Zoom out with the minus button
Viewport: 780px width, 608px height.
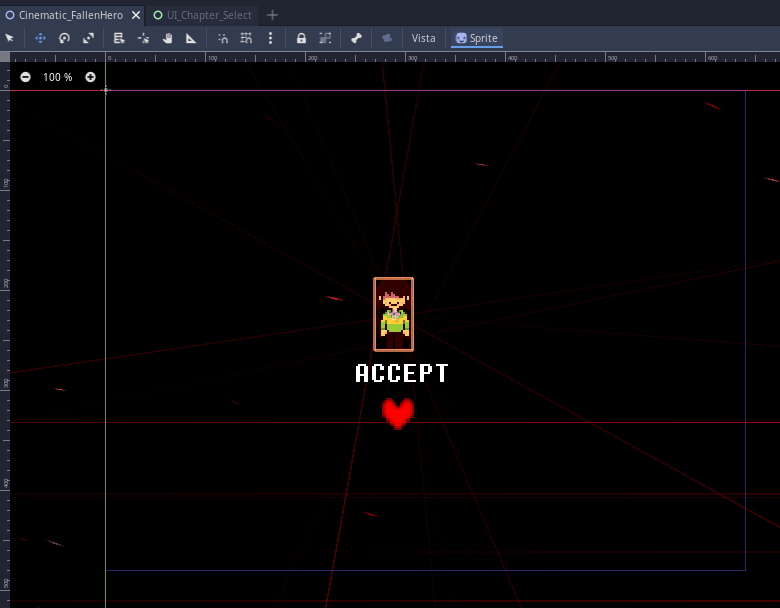(25, 77)
